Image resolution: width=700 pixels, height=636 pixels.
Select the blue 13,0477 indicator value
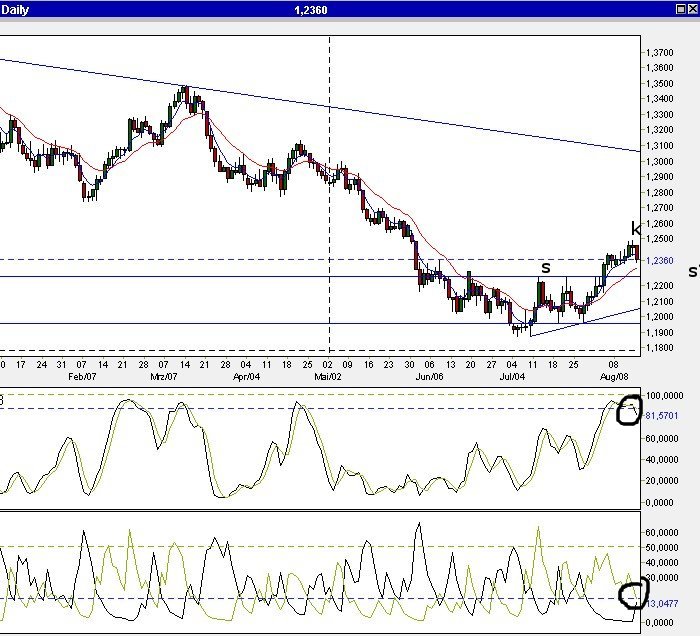(662, 604)
